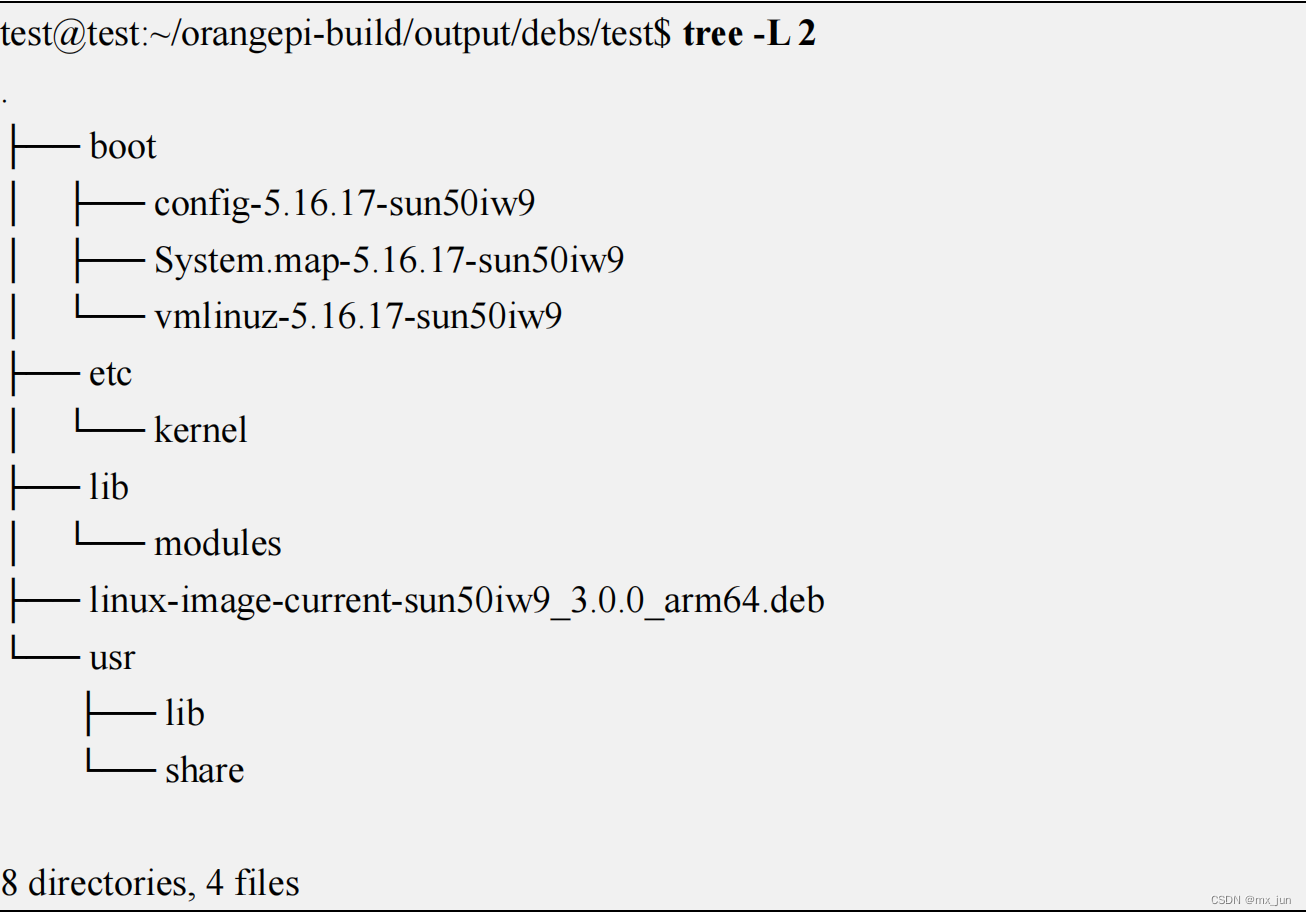1306x916 pixels.
Task: Click the CSDN @mx_jun watermark
Action: [x=1250, y=900]
